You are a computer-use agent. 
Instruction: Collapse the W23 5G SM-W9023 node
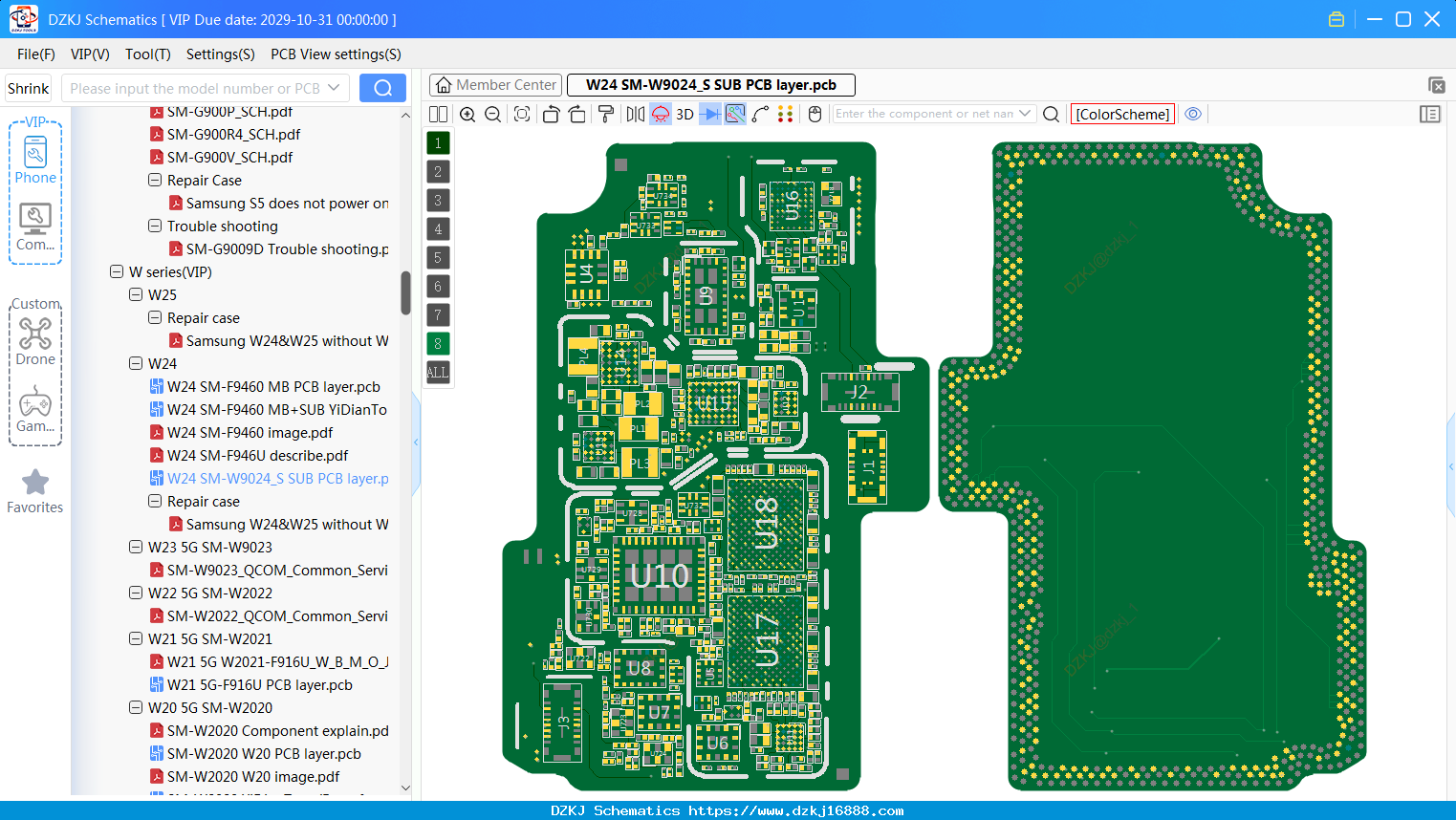point(136,547)
